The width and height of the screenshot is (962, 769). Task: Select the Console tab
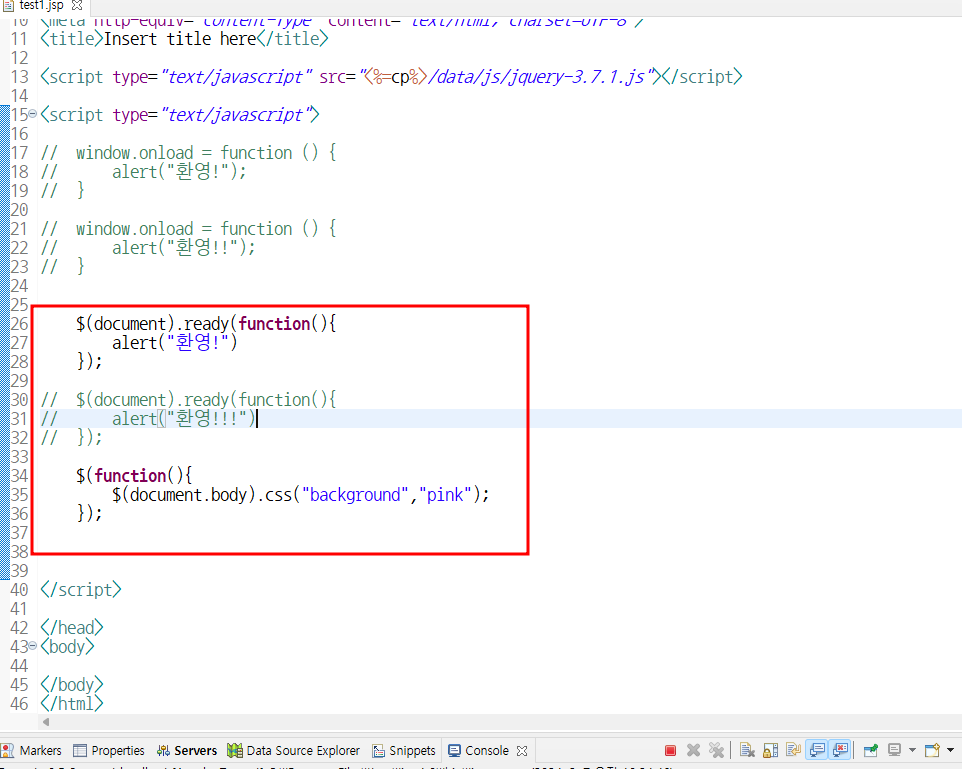(487, 751)
